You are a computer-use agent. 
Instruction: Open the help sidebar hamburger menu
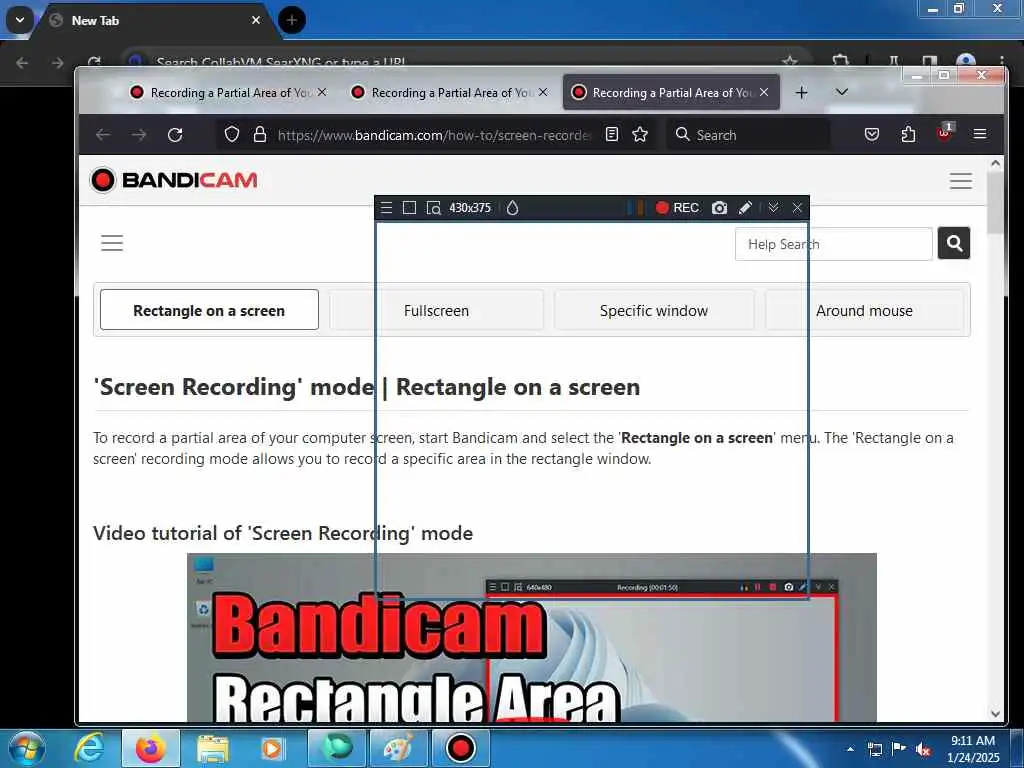point(112,243)
